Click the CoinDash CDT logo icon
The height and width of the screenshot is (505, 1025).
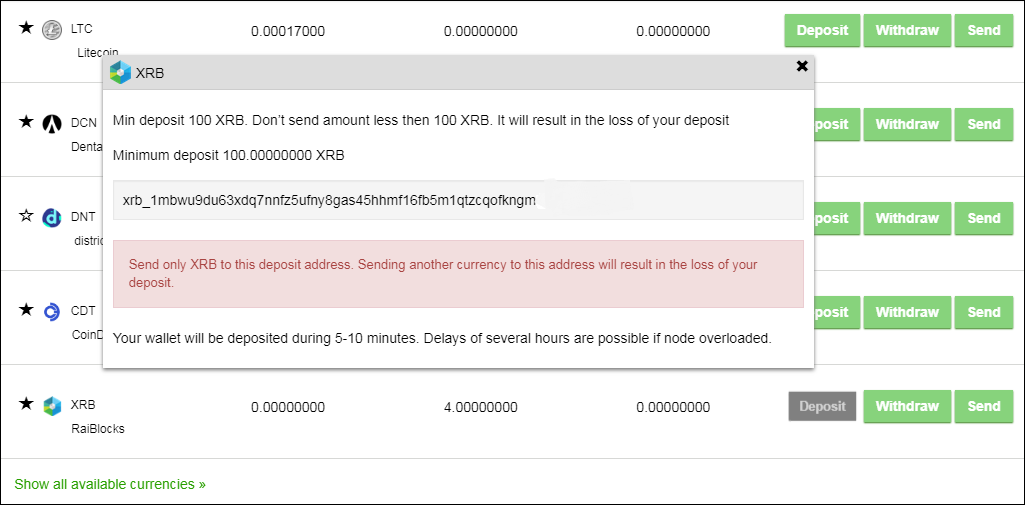pyautogui.click(x=52, y=312)
